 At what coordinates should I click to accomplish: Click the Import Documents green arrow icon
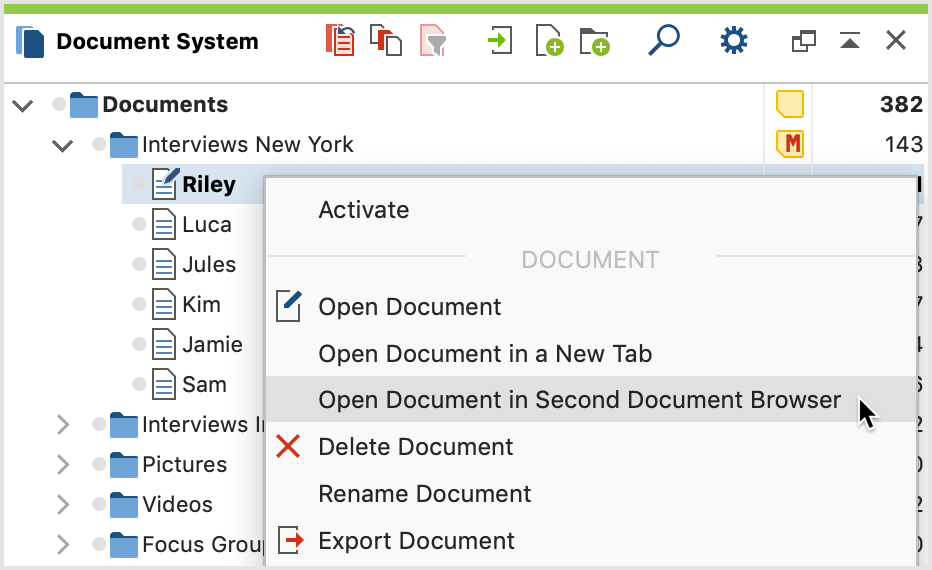tap(500, 40)
